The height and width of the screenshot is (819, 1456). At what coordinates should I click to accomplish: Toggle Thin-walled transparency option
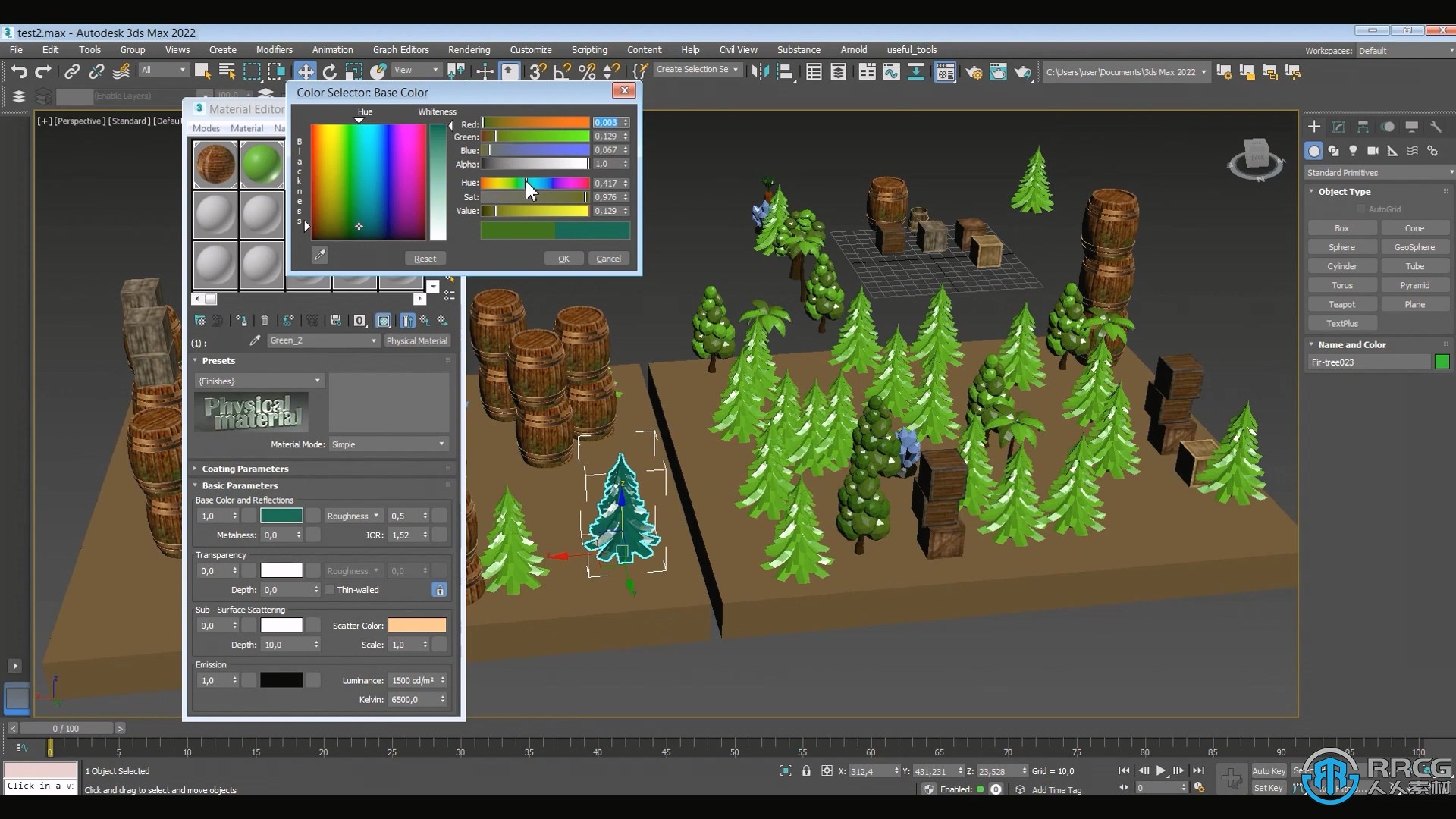click(330, 589)
